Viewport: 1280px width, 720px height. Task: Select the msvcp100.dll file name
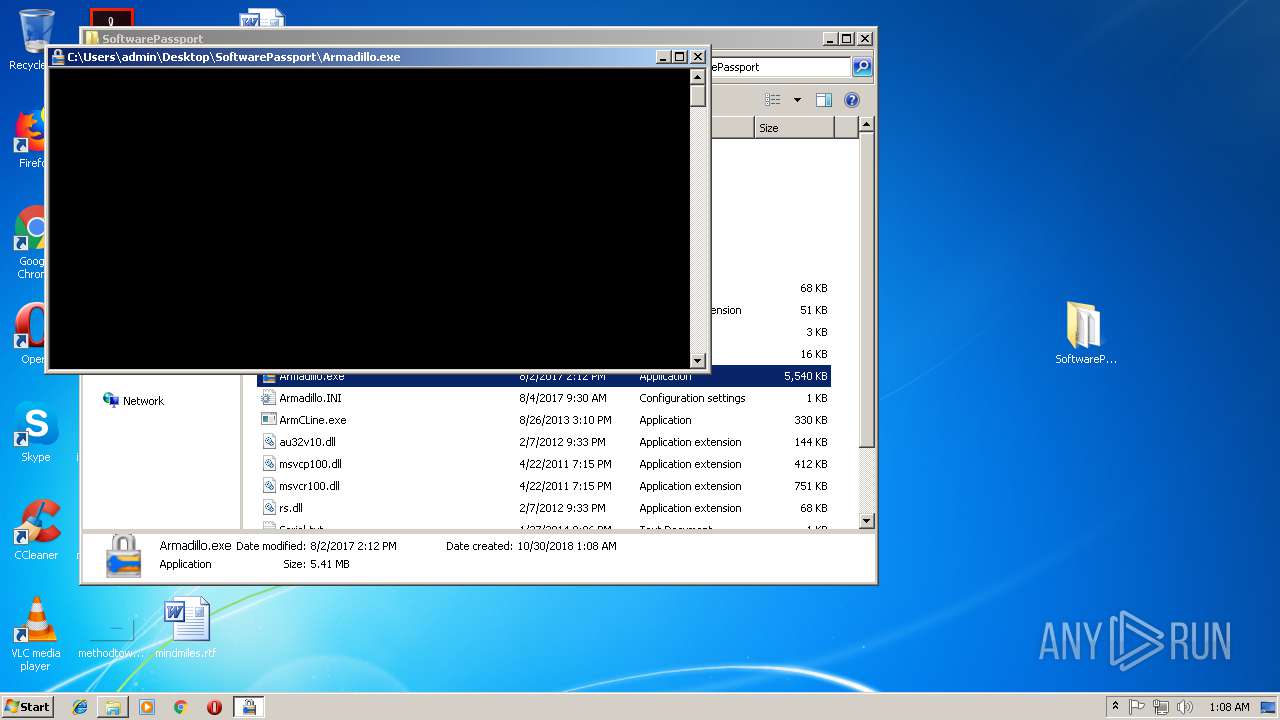pyautogui.click(x=310, y=464)
